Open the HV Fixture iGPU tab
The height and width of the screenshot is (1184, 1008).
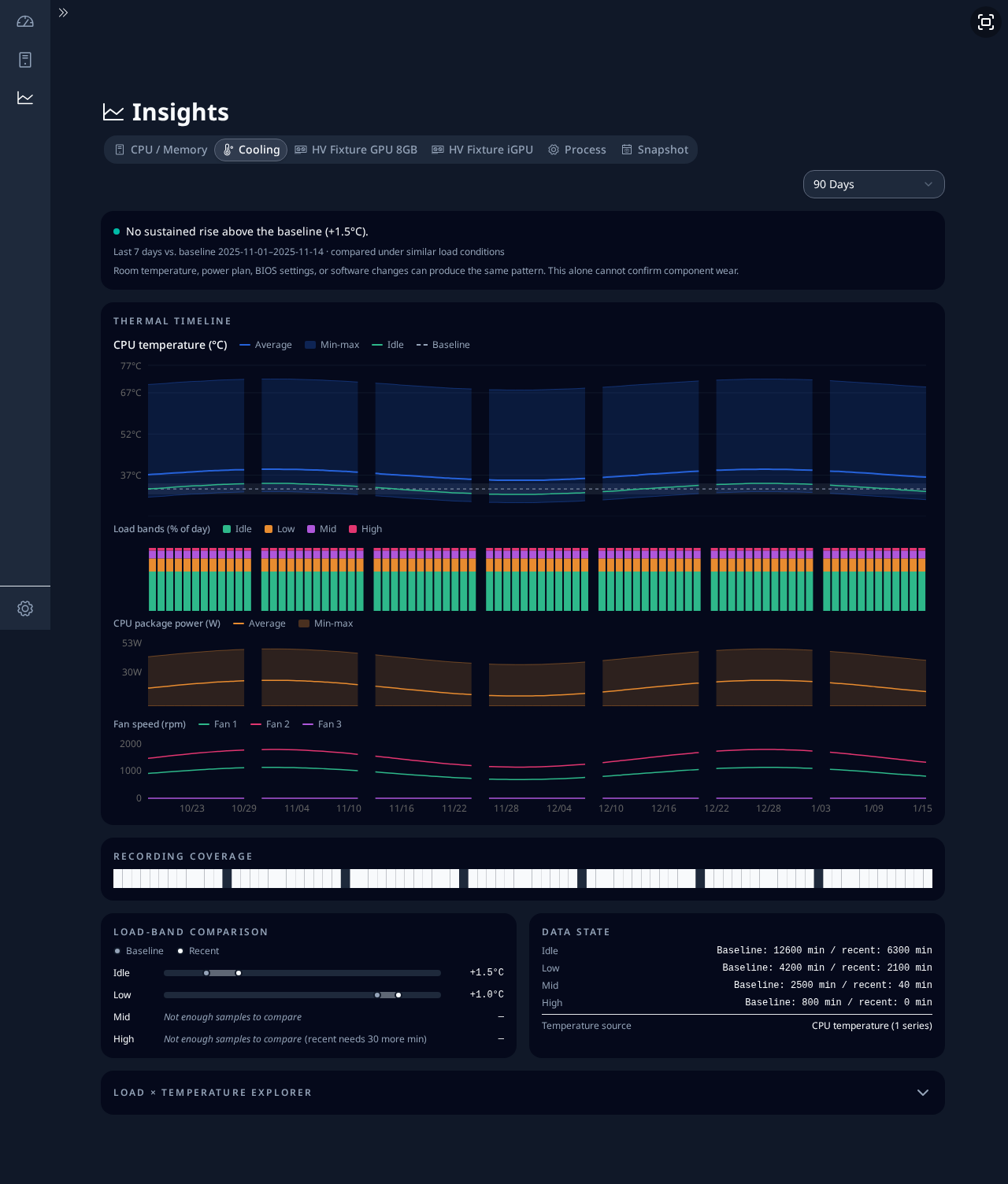(x=482, y=150)
